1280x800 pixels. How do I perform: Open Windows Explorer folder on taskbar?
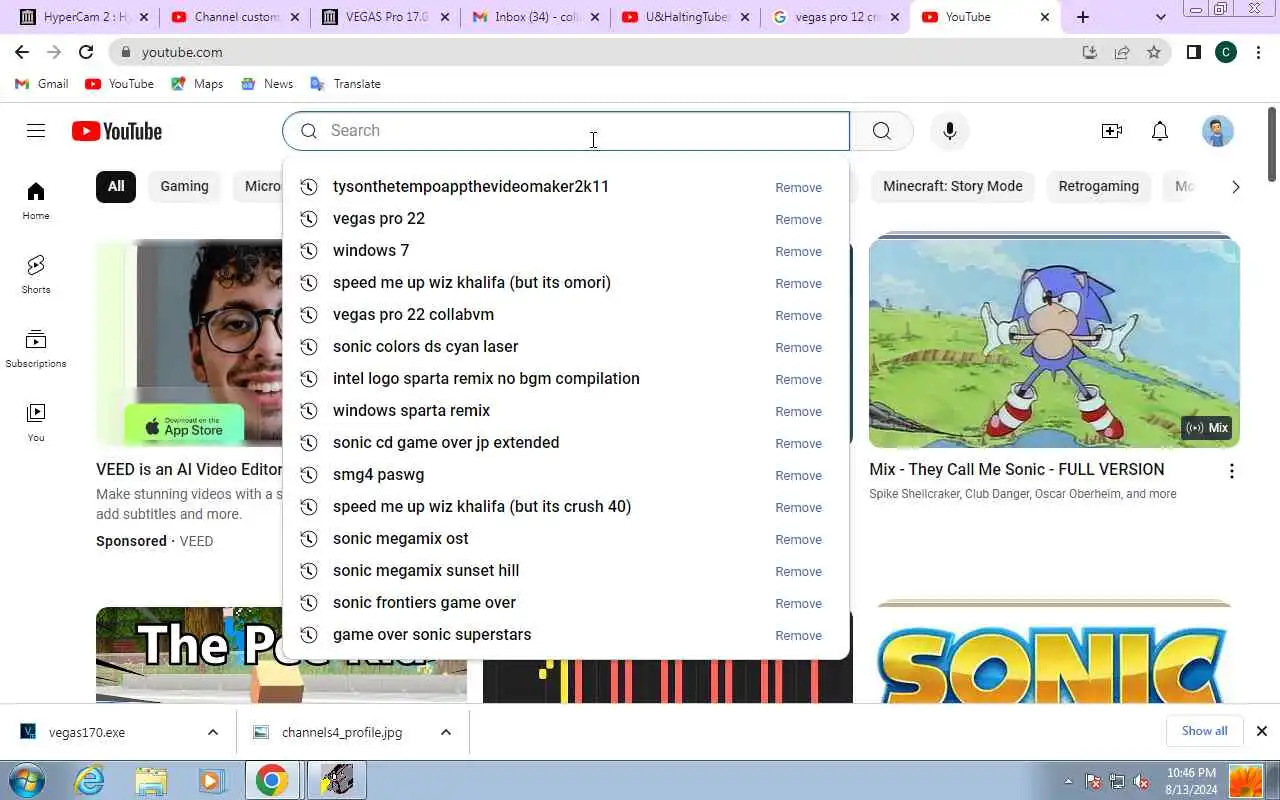(x=151, y=780)
